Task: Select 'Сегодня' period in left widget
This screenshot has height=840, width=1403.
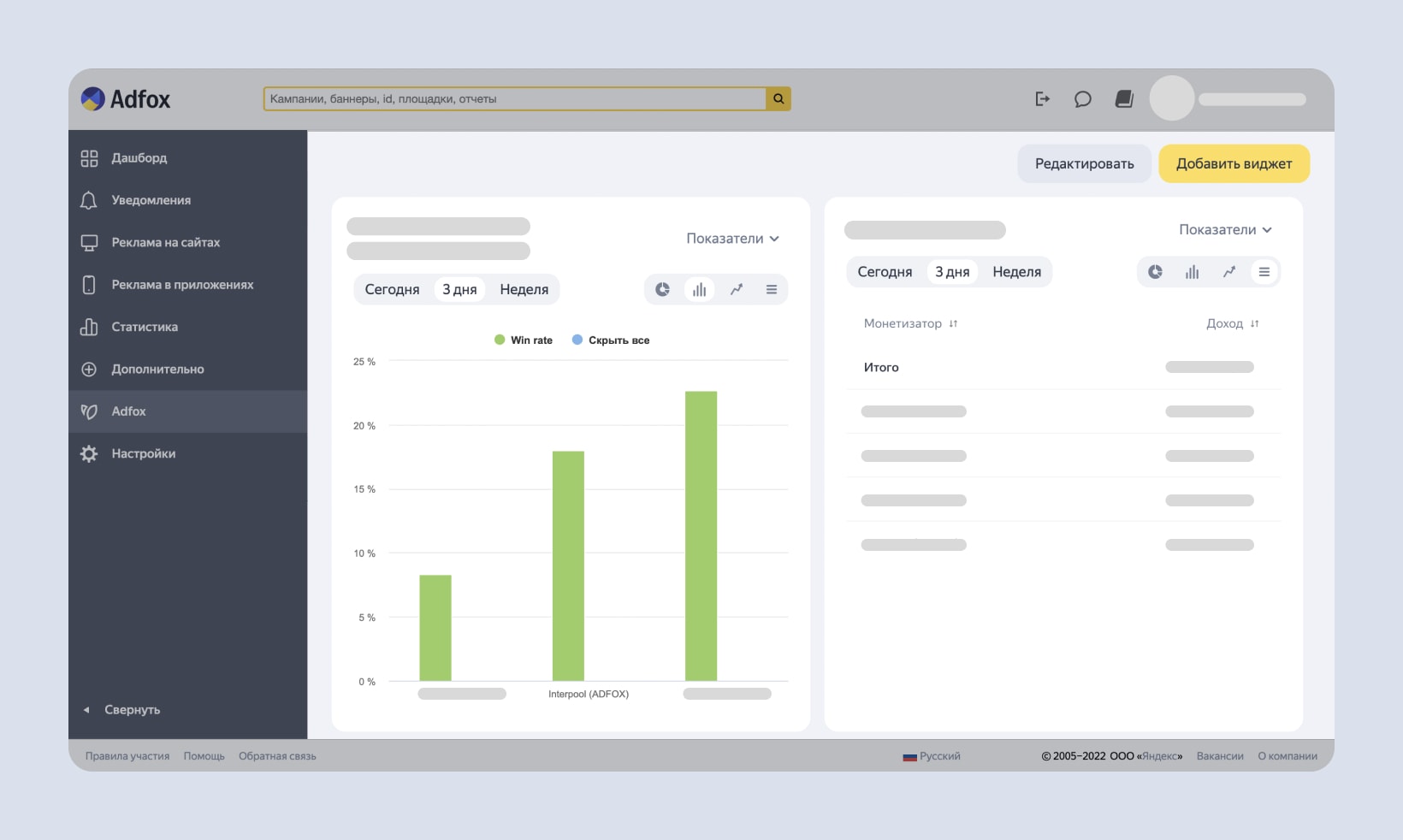Action: click(x=392, y=290)
